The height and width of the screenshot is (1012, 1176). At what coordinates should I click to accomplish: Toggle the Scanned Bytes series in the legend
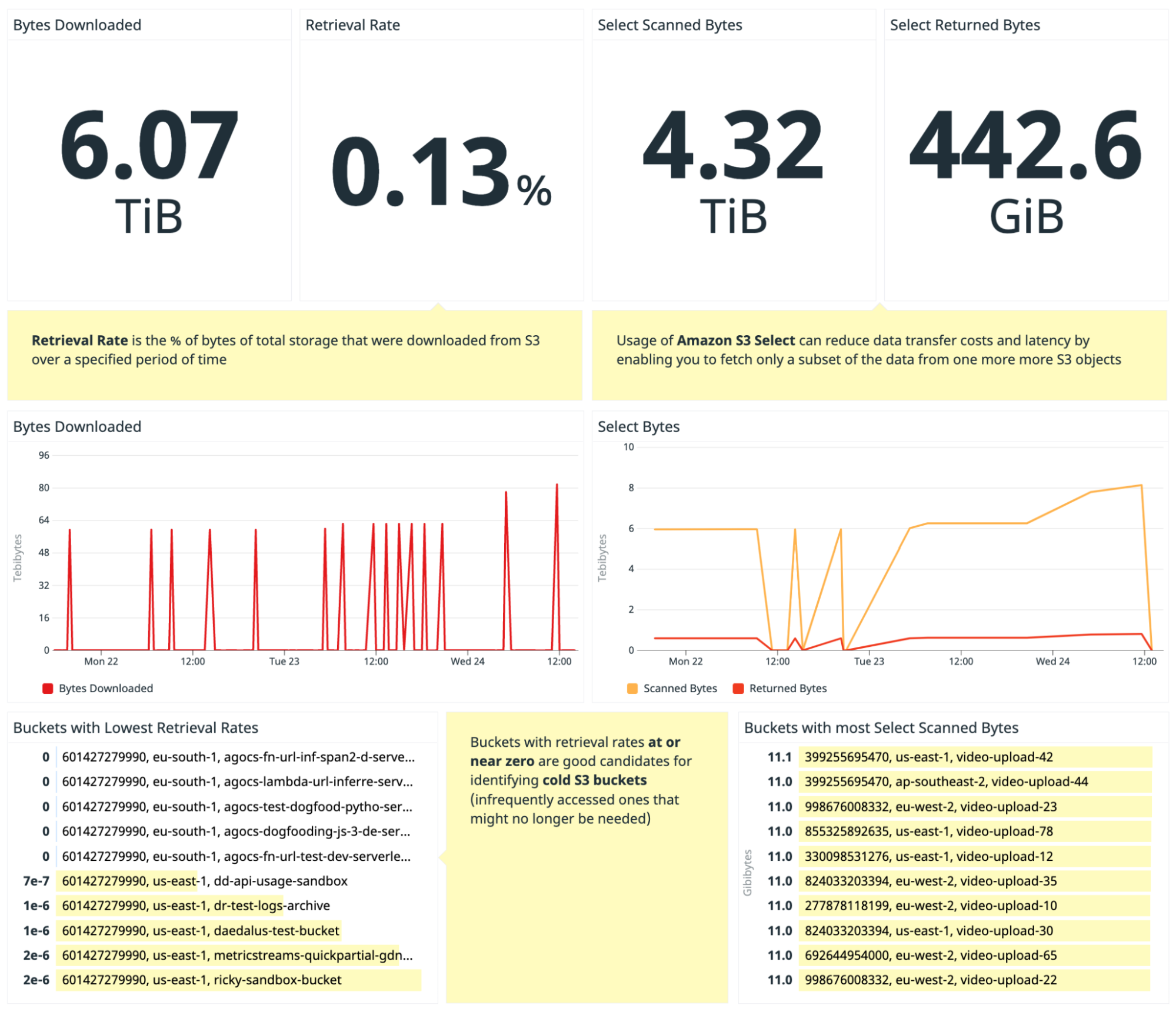(x=680, y=688)
